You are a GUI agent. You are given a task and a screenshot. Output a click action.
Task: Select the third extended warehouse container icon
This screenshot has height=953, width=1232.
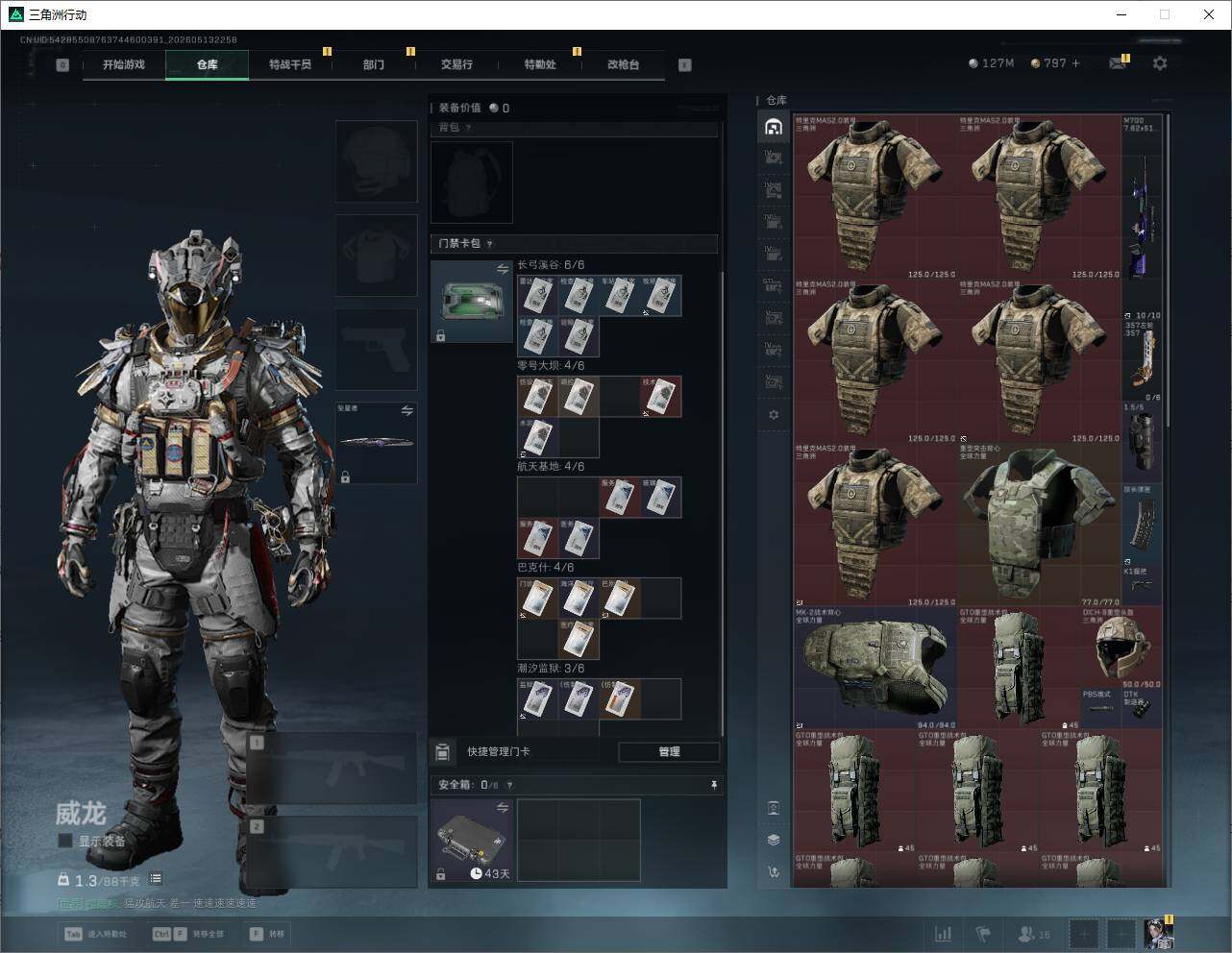774,220
